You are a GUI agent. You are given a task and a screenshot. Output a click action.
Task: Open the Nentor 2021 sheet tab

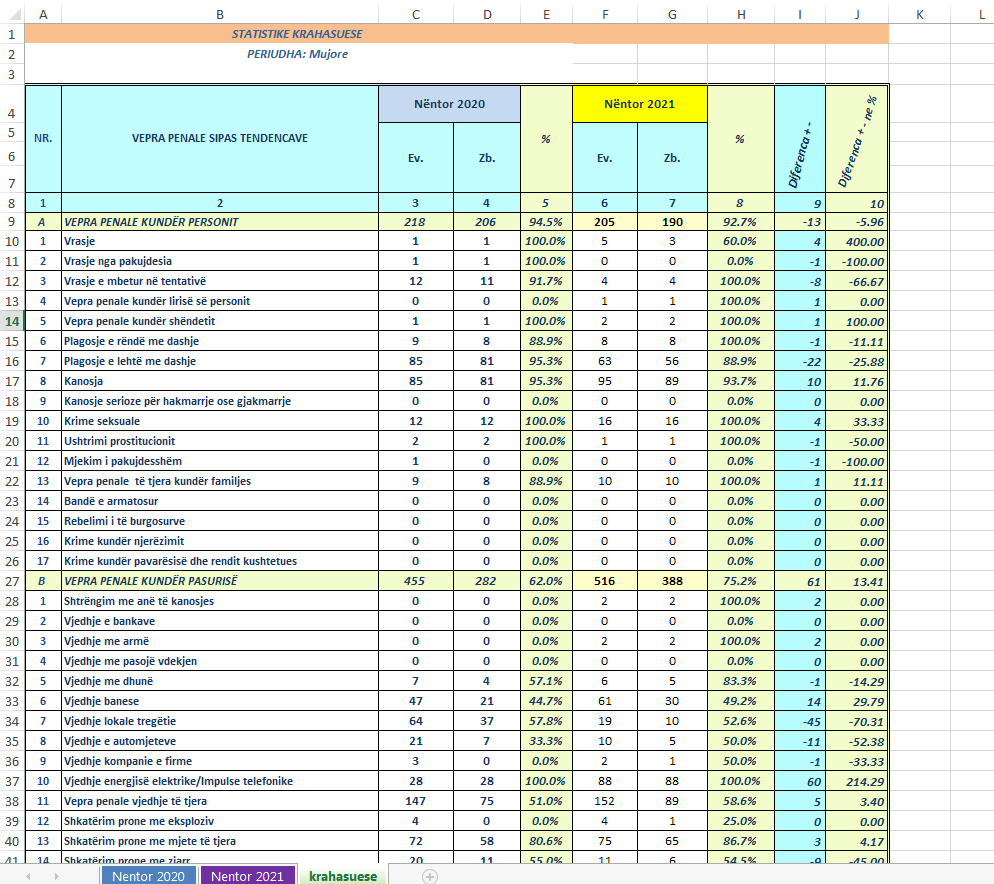click(x=247, y=876)
